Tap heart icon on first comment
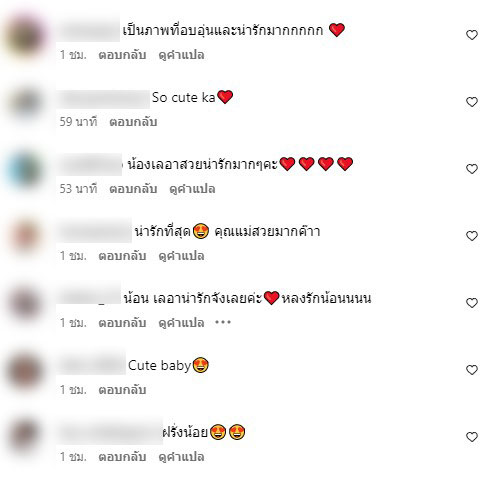The image size is (489, 477). [472, 35]
